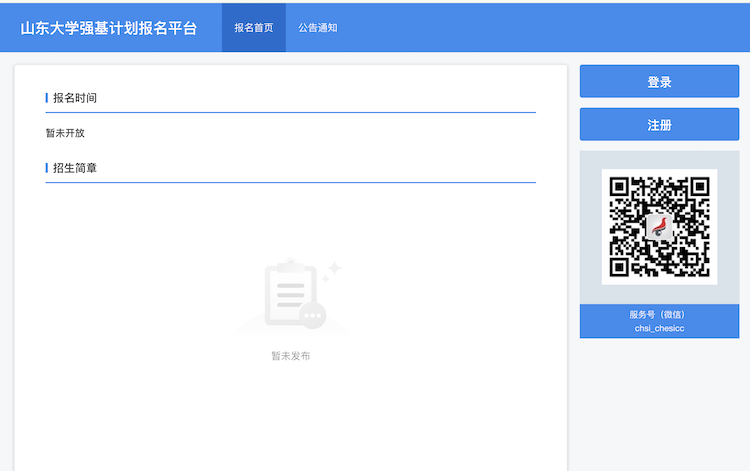This screenshot has width=750, height=471.
Task: Click the top-right corner square of QR code
Action: click(700, 186)
